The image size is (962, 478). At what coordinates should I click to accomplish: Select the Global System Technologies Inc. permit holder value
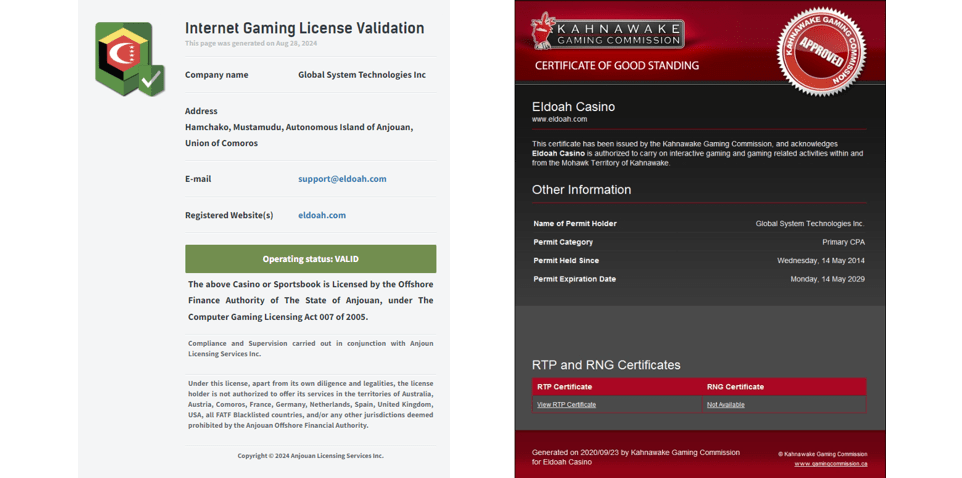pos(810,224)
